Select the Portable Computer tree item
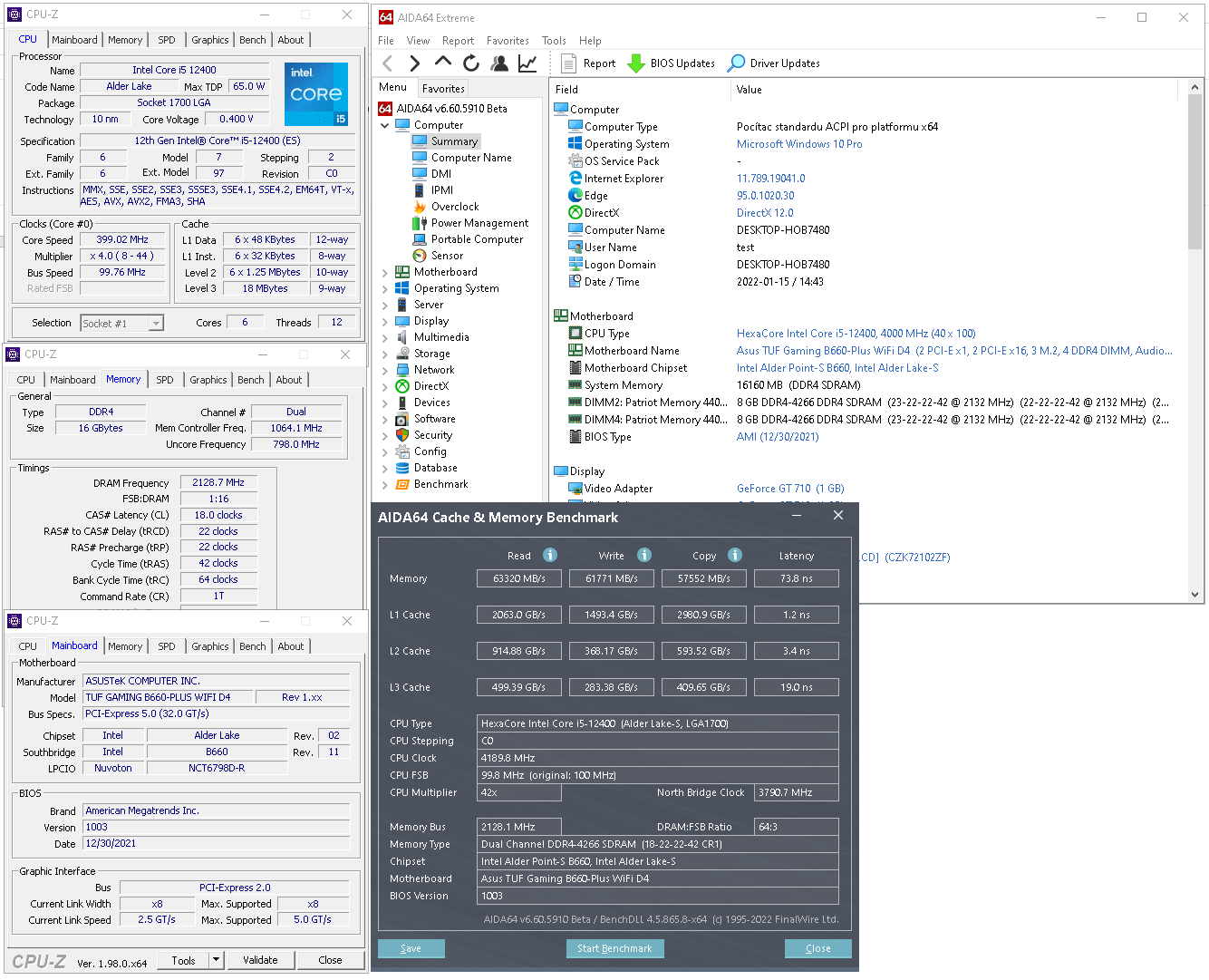Viewport: 1209px width, 980px height. point(477,239)
